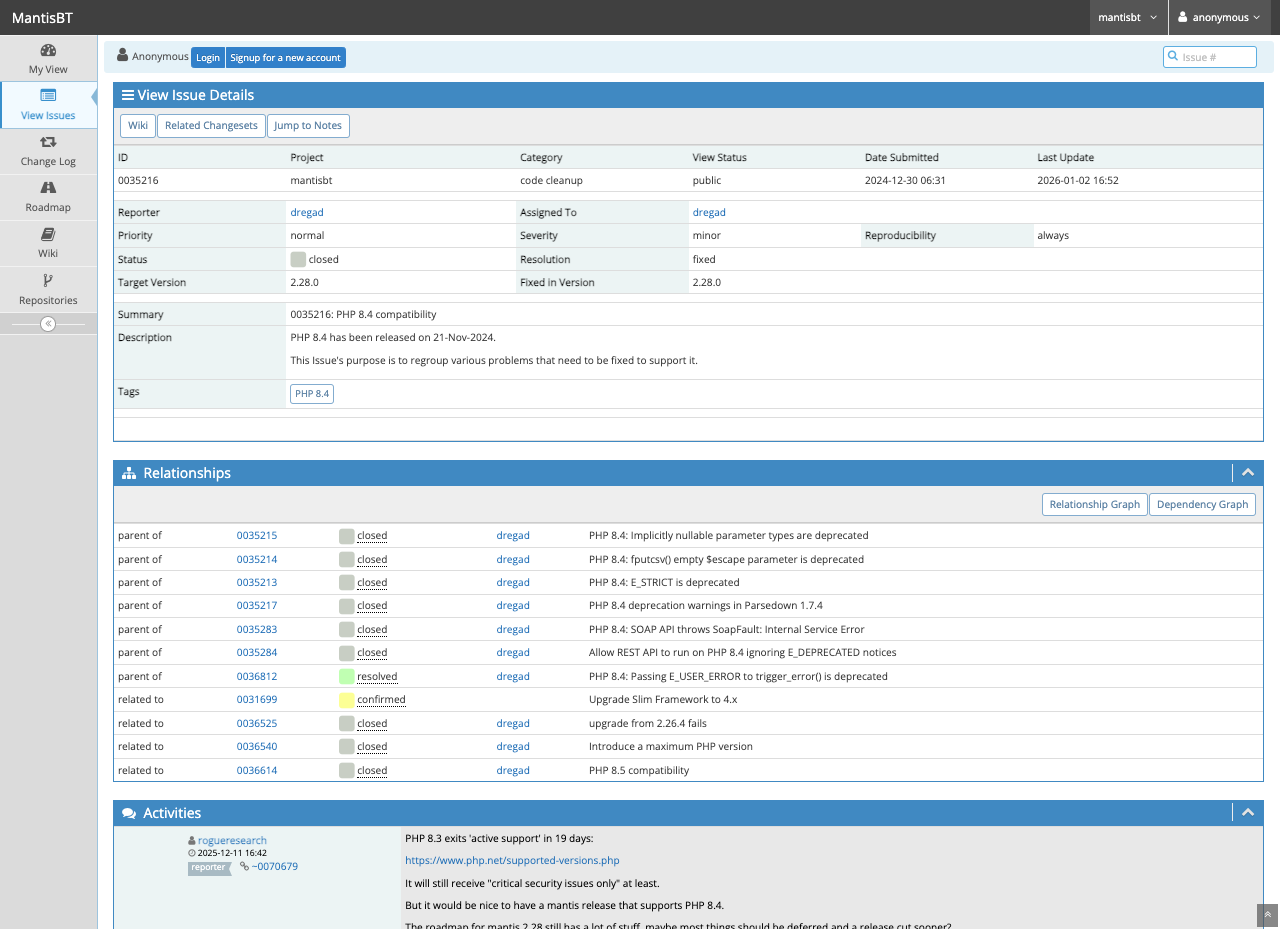Focus the Issue # search field
This screenshot has width=1280, height=929.
(x=1210, y=57)
